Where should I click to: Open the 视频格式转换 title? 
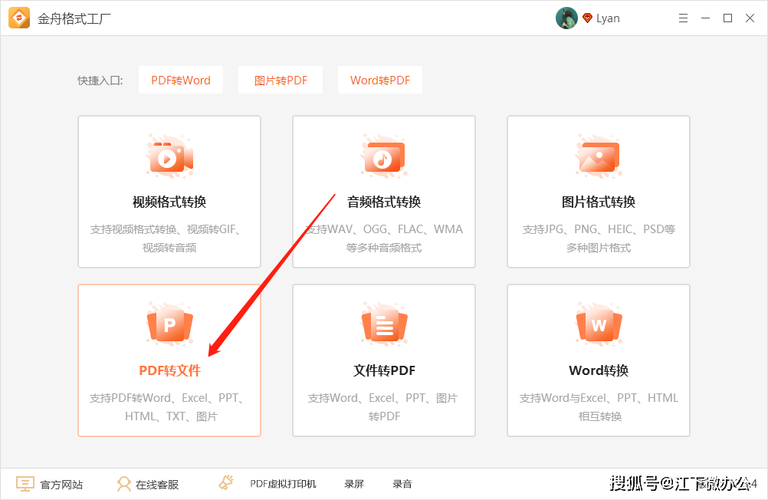pyautogui.click(x=169, y=202)
